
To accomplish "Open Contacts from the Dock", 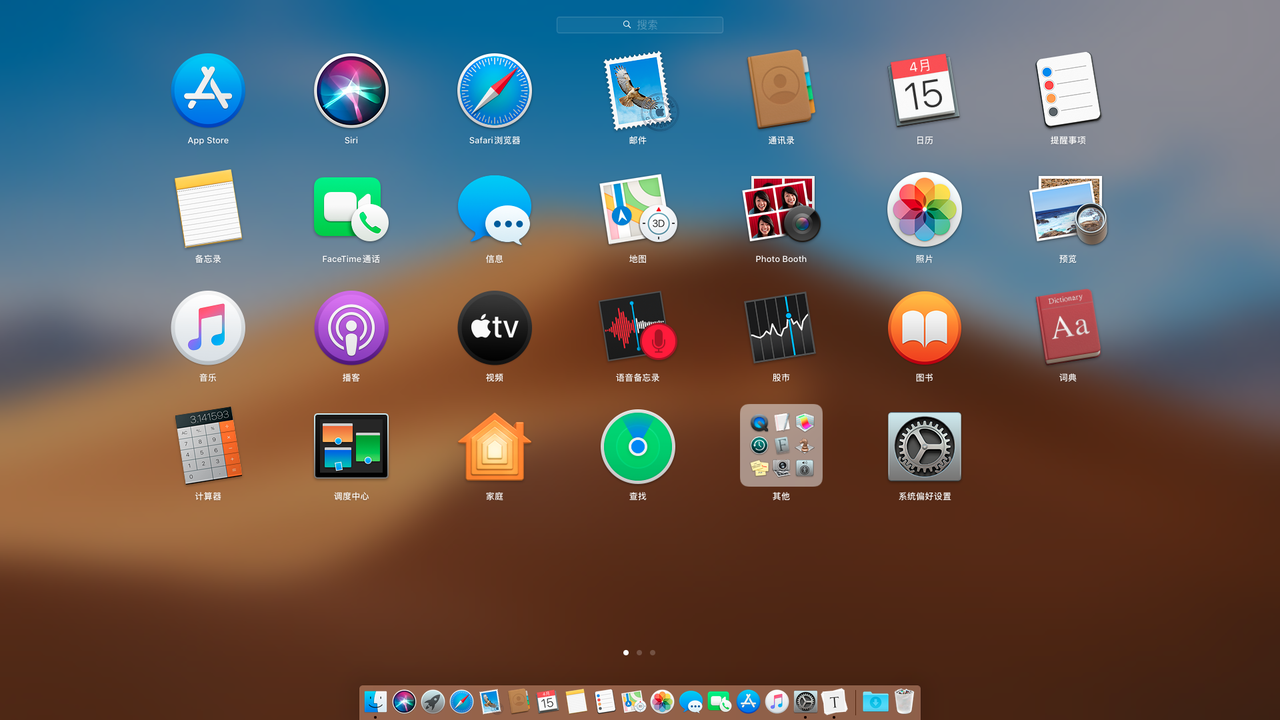I will click(x=518, y=701).
